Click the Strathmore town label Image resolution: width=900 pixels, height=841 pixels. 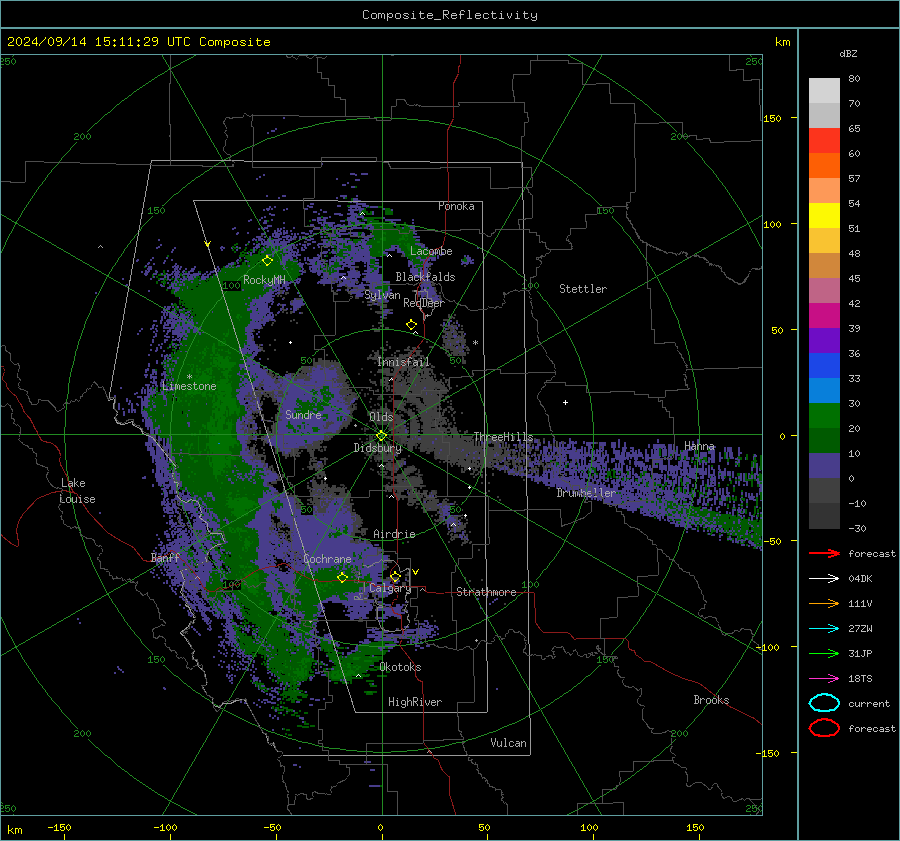coord(486,592)
